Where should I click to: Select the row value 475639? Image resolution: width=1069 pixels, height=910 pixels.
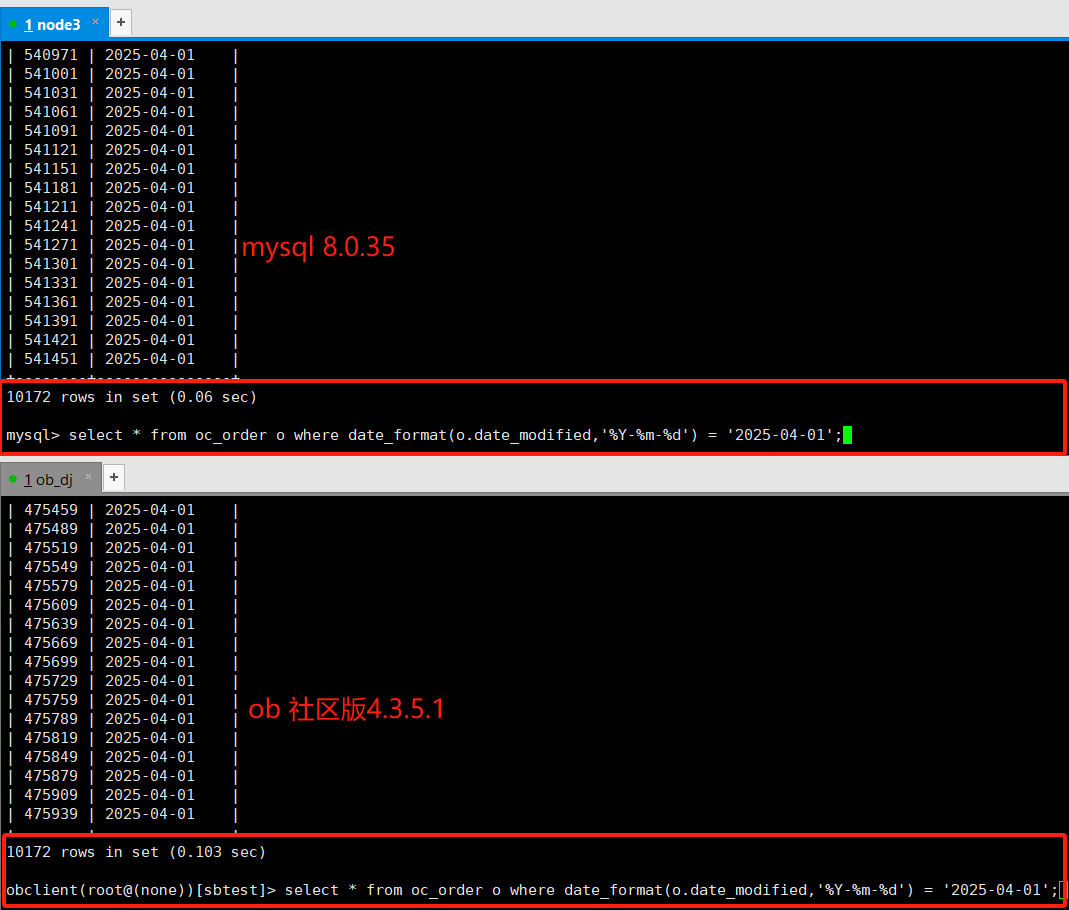point(51,624)
